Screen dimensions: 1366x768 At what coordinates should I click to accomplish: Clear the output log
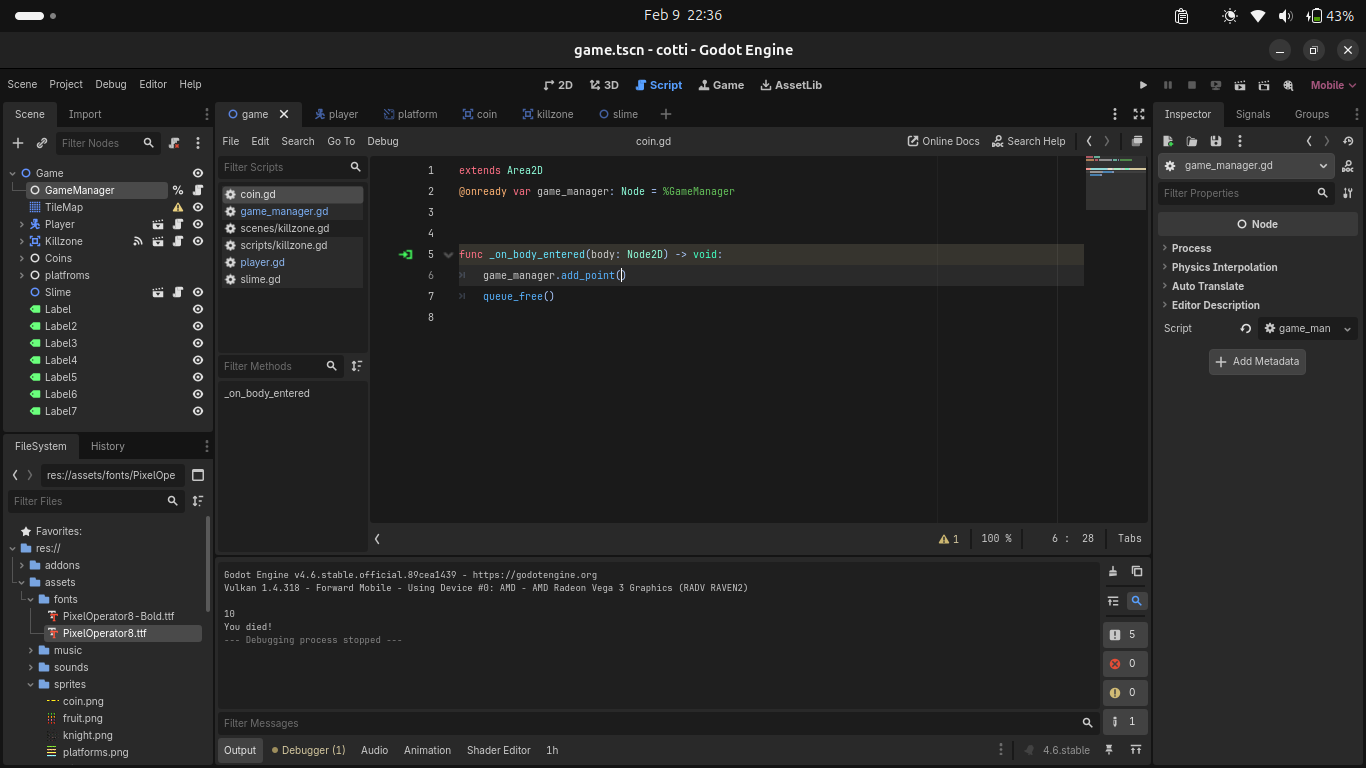[x=1113, y=572]
